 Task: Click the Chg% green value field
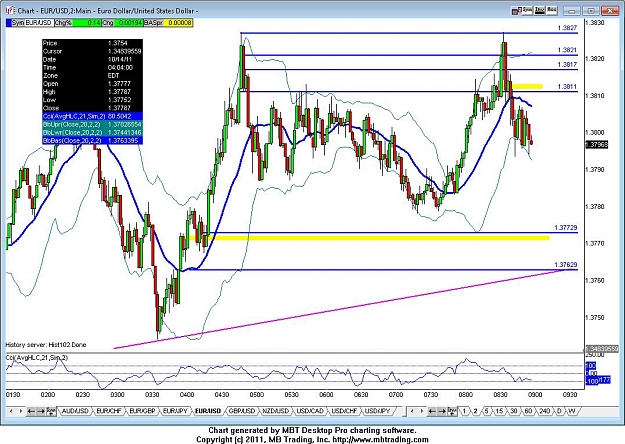click(87, 23)
